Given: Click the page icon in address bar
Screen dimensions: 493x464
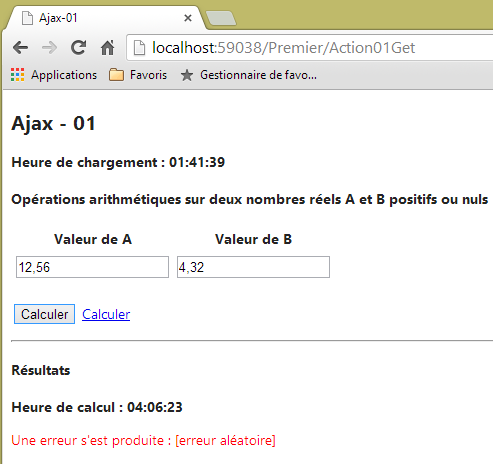Looking at the screenshot, I should (139, 48).
